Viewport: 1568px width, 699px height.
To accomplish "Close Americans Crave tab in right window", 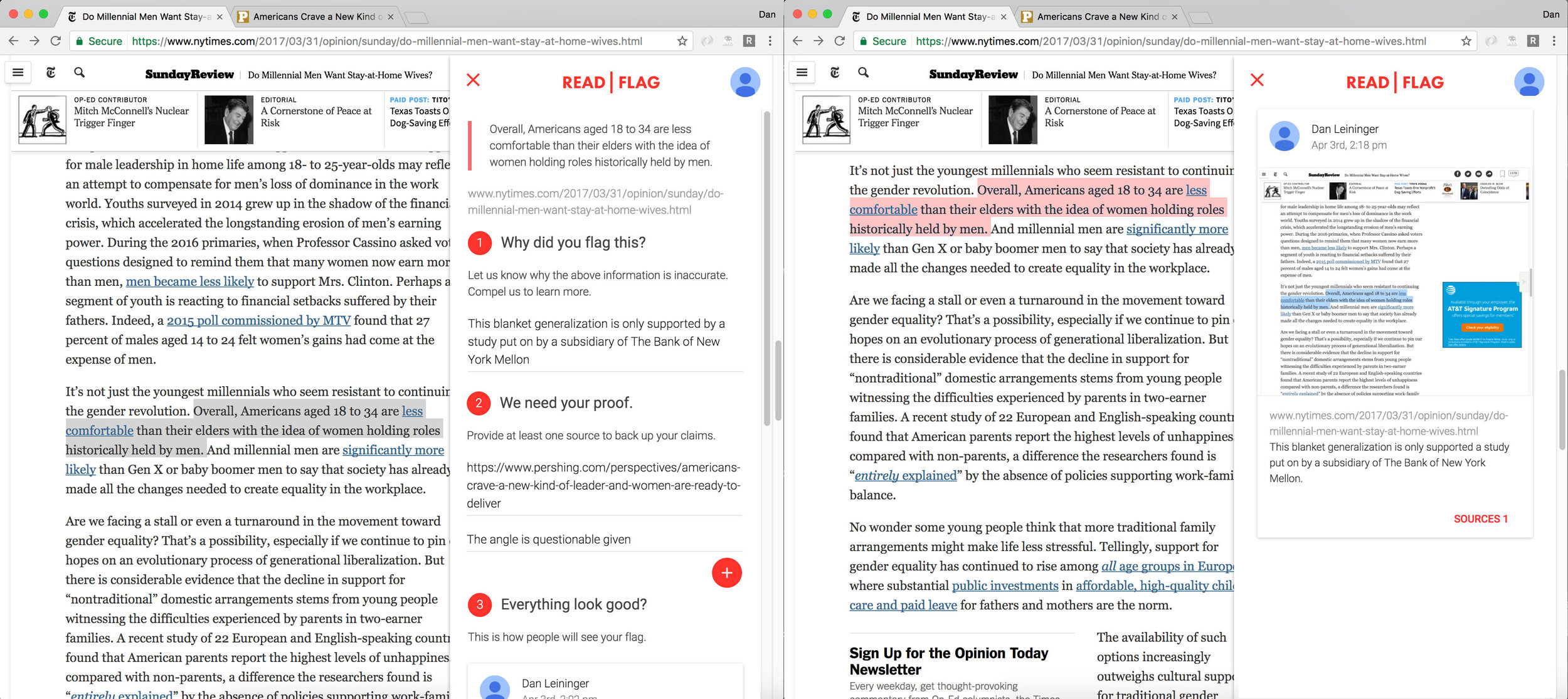I will pos(1175,17).
